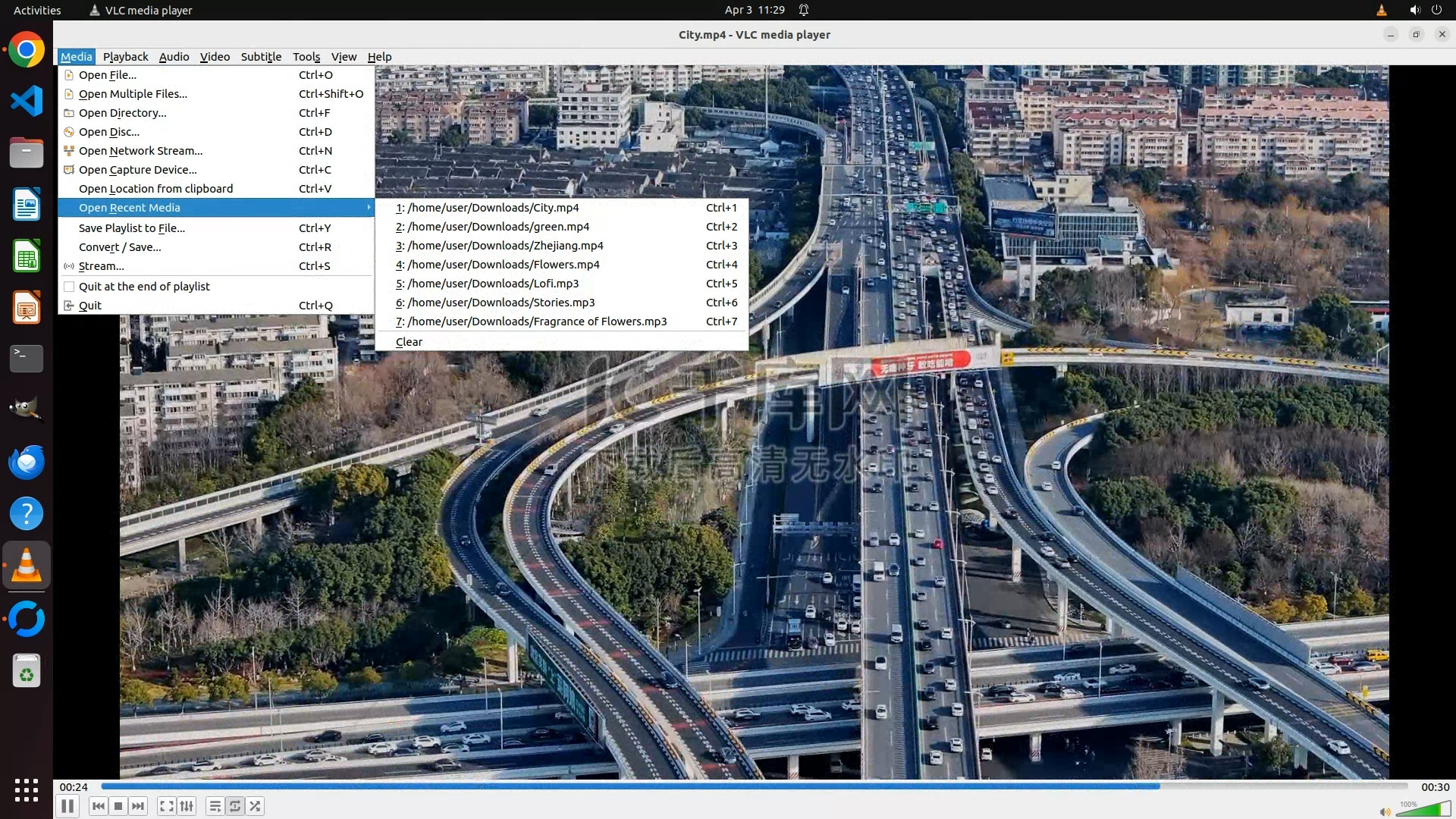Go to previous media track
This screenshot has width=1456, height=819.
pos(99,806)
